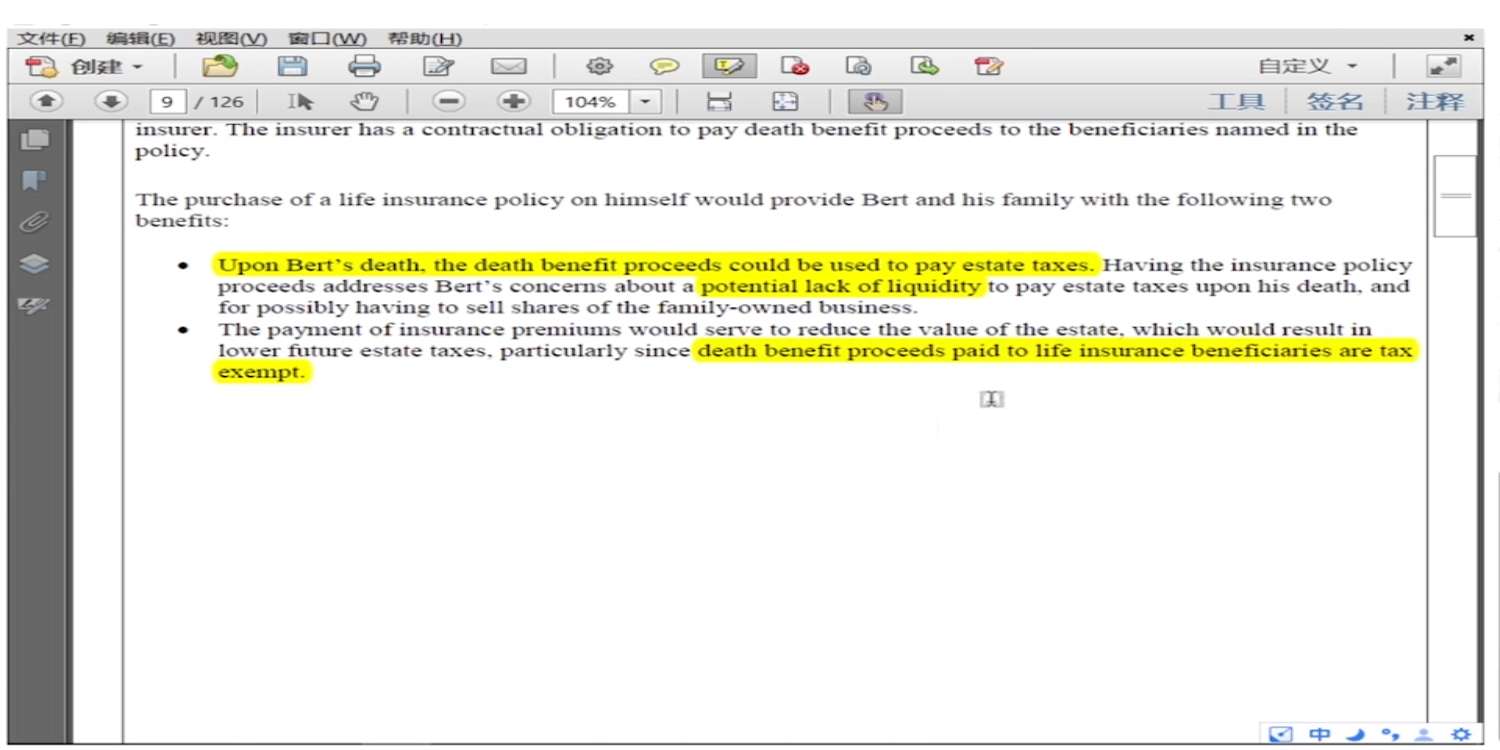The width and height of the screenshot is (1500, 750).
Task: Zoom out with minus button
Action: pyautogui.click(x=450, y=101)
